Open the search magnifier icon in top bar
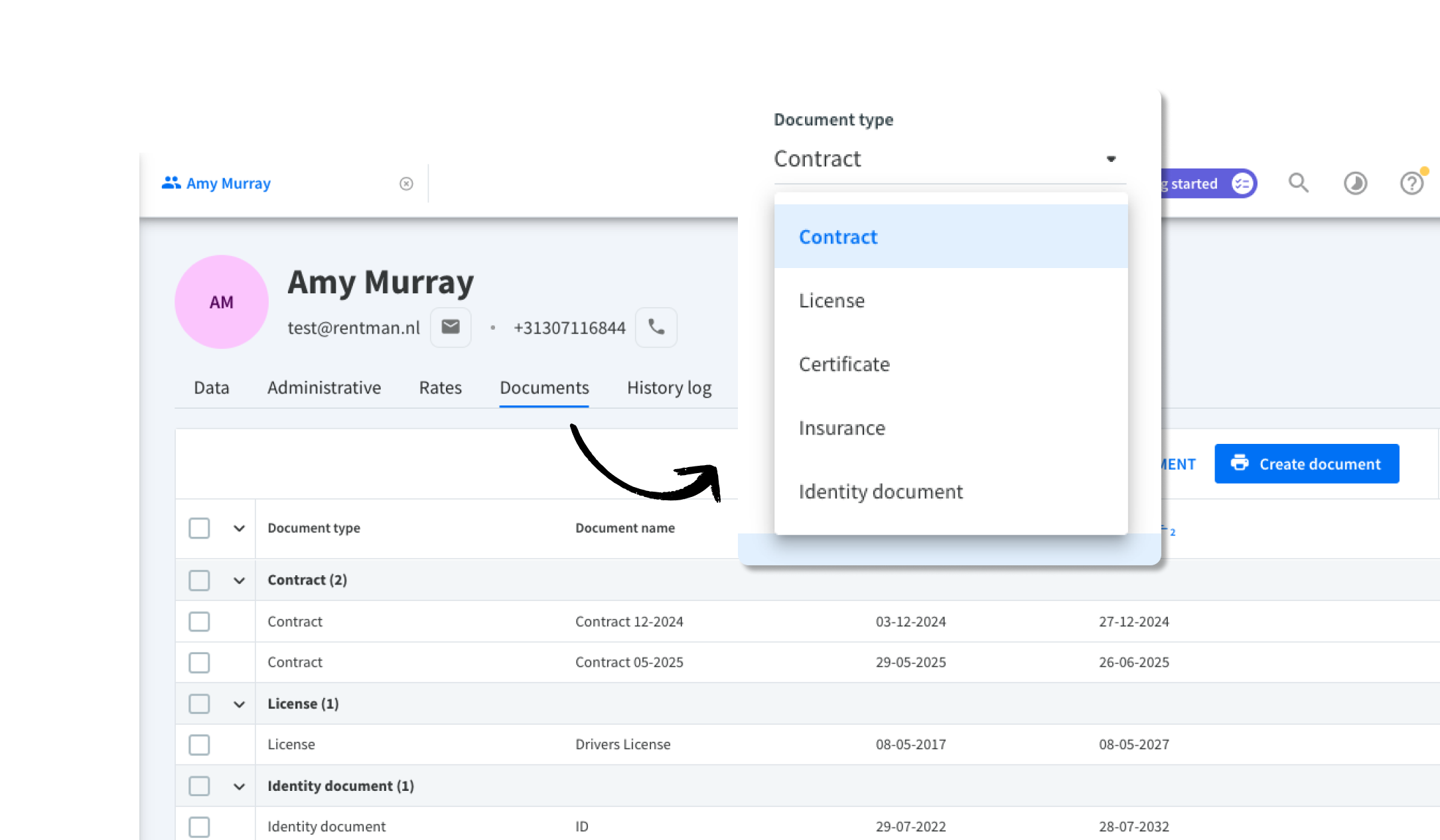Image resolution: width=1440 pixels, height=840 pixels. [x=1299, y=183]
